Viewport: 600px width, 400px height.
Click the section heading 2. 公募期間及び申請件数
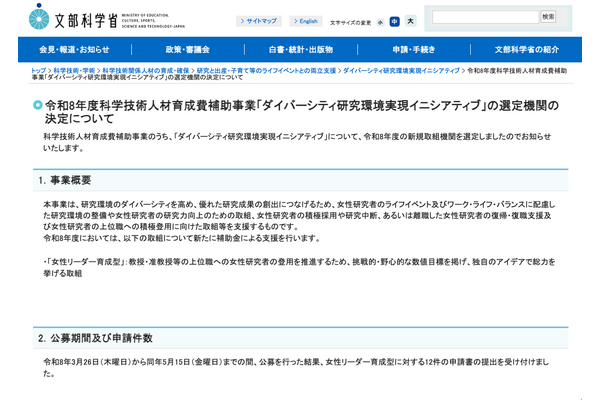pyautogui.click(x=95, y=338)
